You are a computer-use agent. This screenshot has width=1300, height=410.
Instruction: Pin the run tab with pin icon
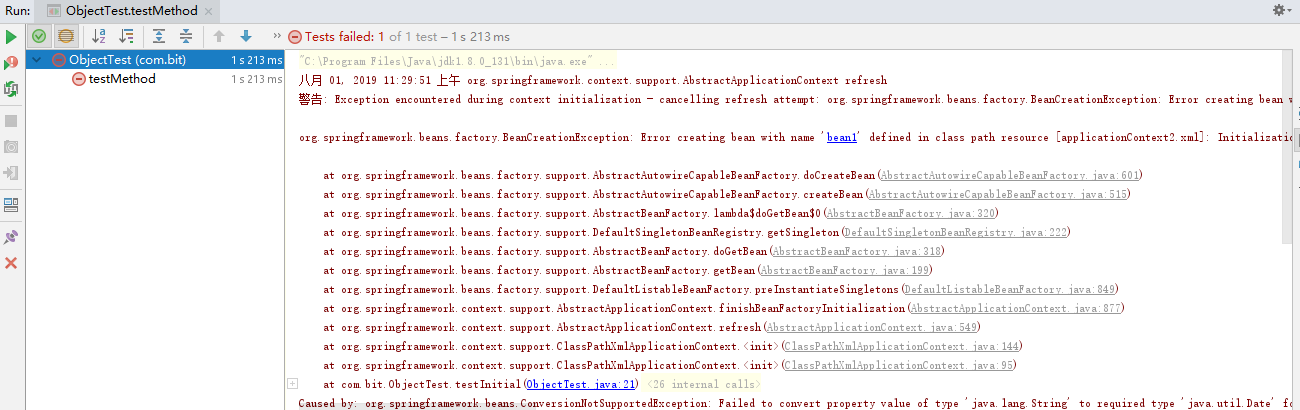point(11,237)
